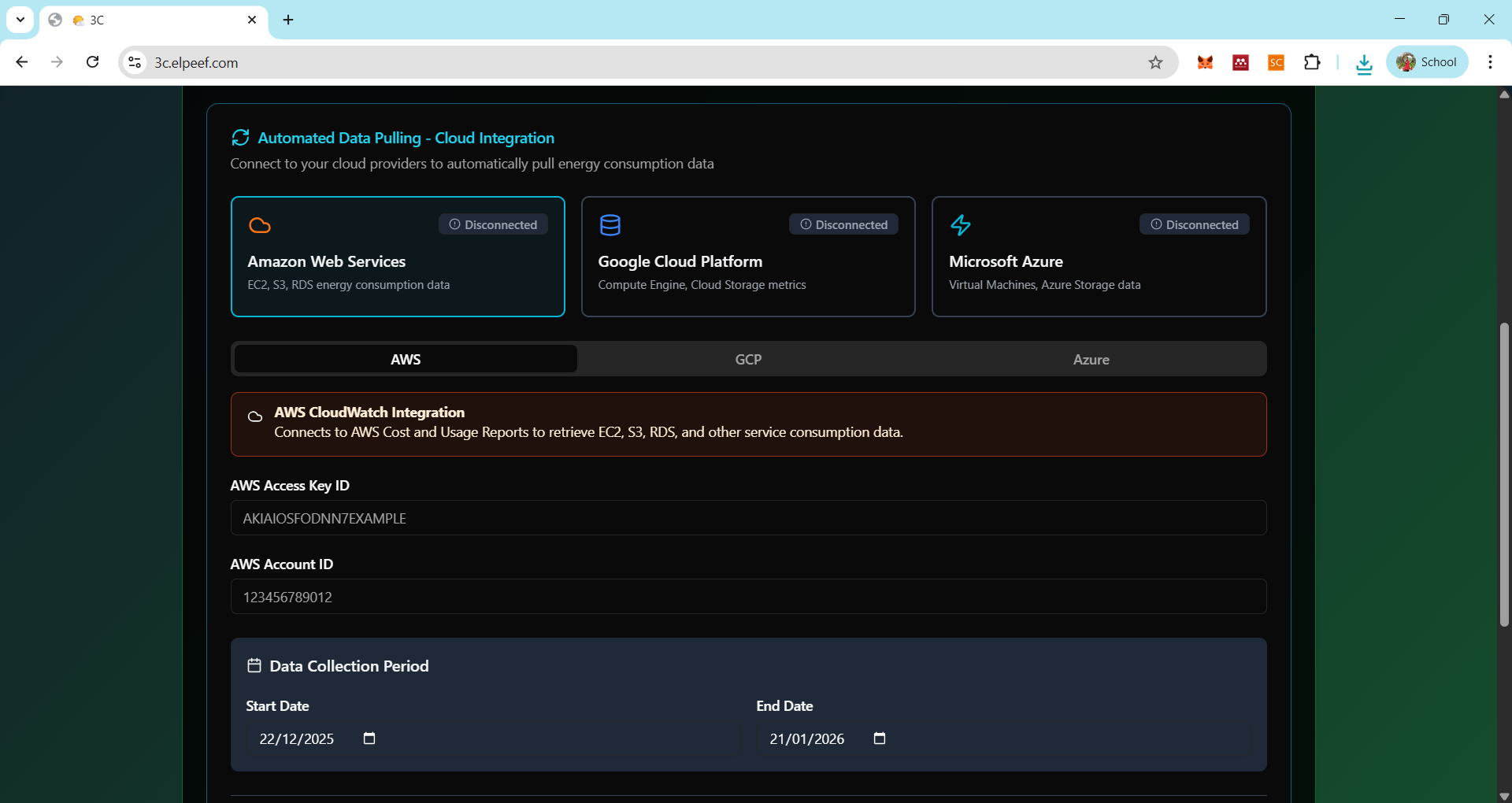Click the AWS Account ID label
This screenshot has width=1512, height=803.
coord(282,564)
